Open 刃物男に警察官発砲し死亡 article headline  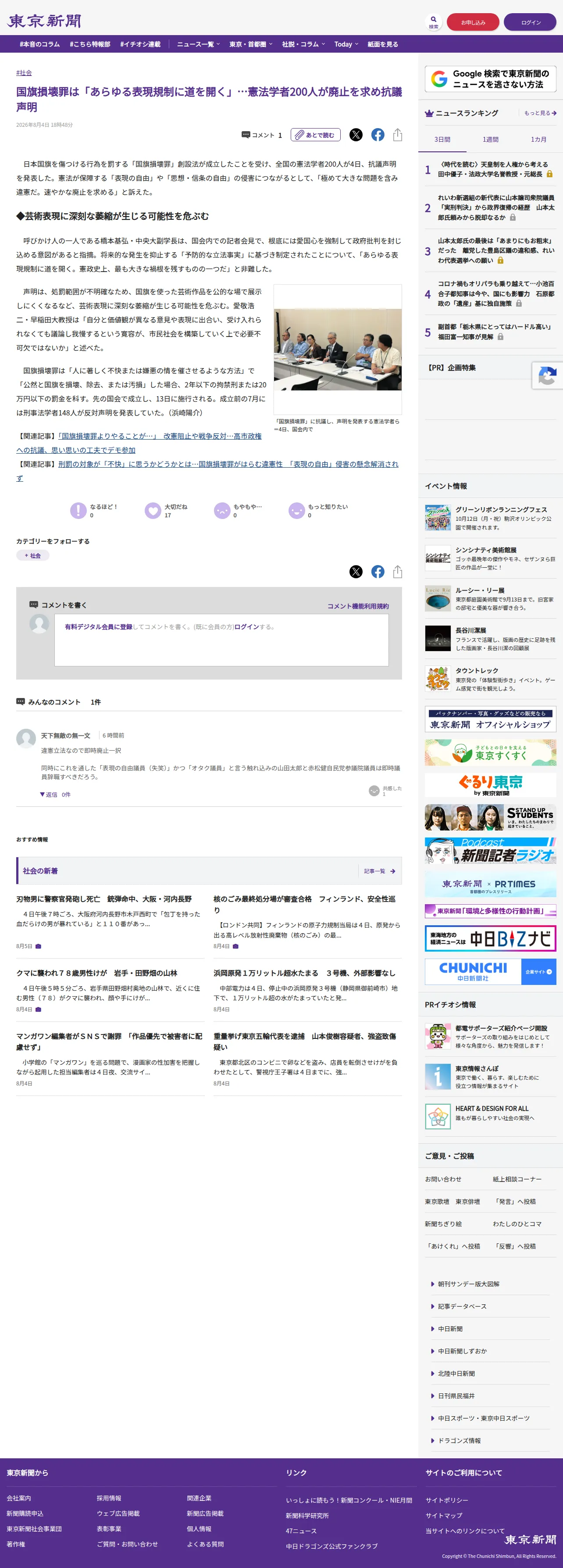[104, 899]
